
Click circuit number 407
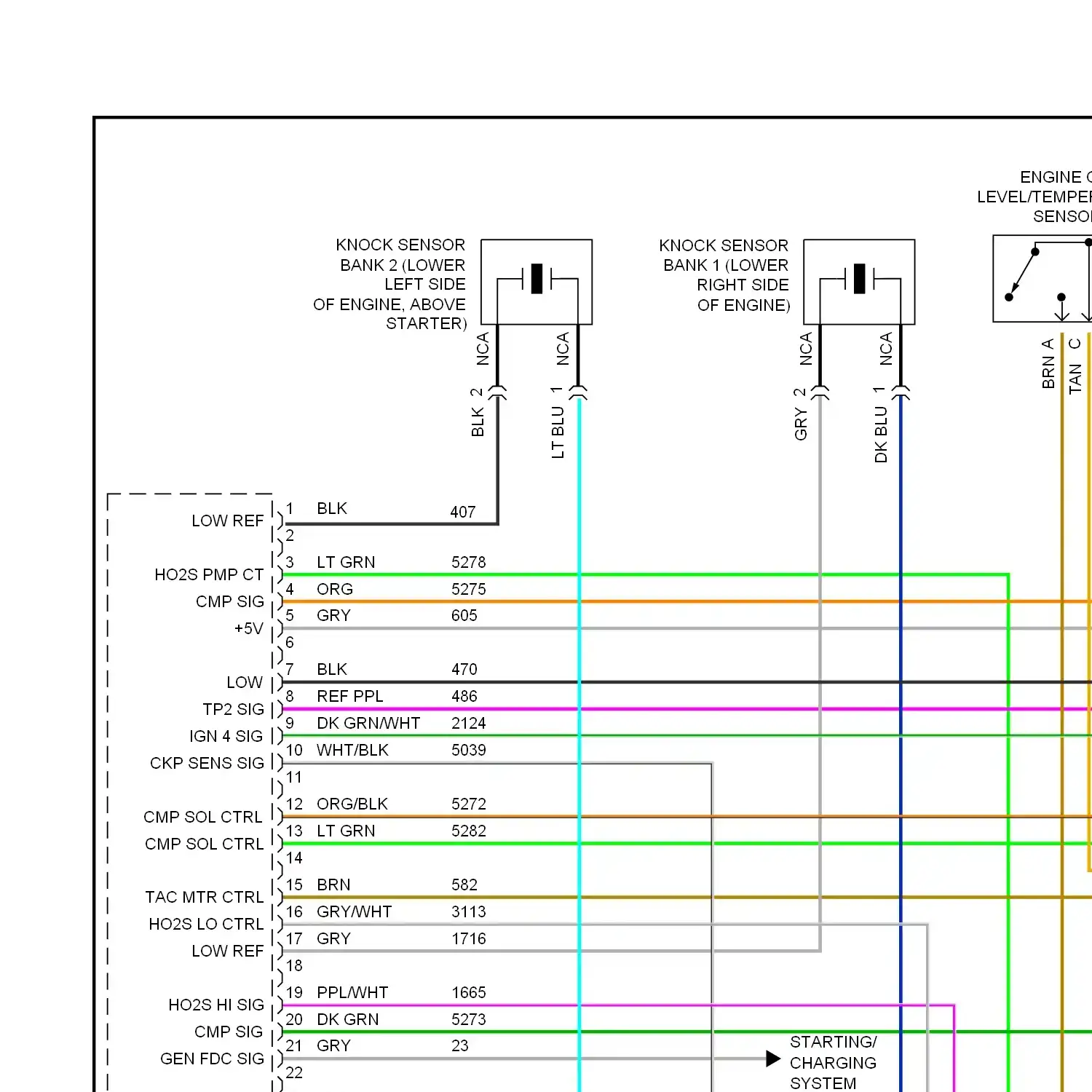click(x=463, y=513)
